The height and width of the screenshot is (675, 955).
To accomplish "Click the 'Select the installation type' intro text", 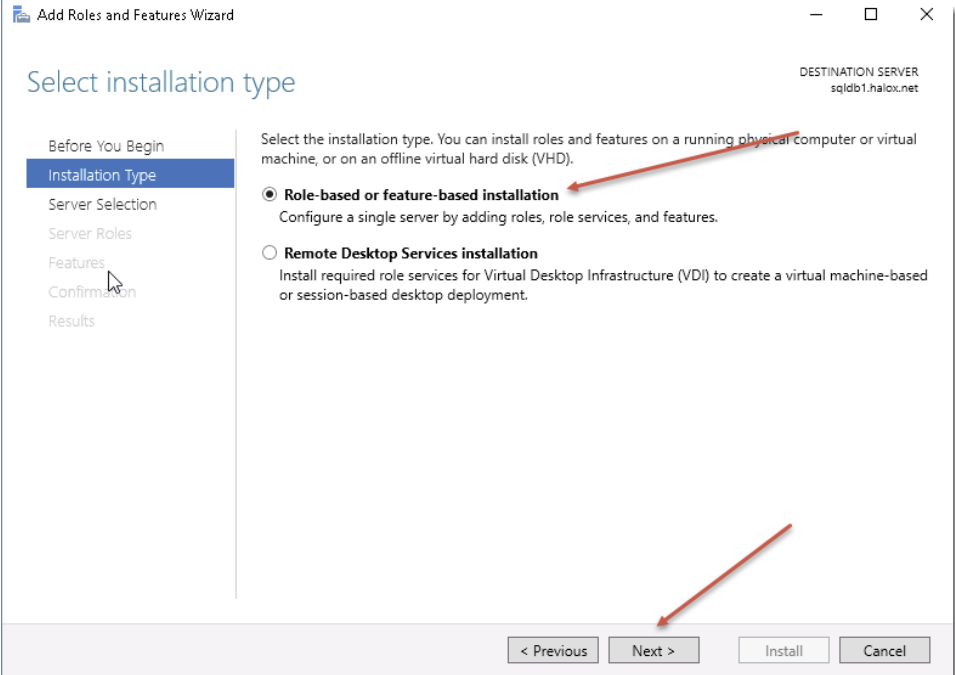I will coord(589,149).
